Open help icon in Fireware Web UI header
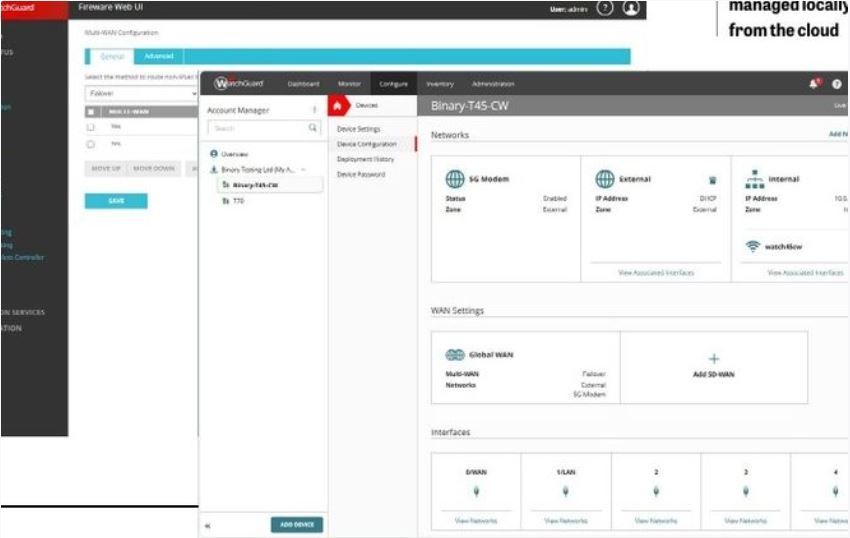 [604, 8]
